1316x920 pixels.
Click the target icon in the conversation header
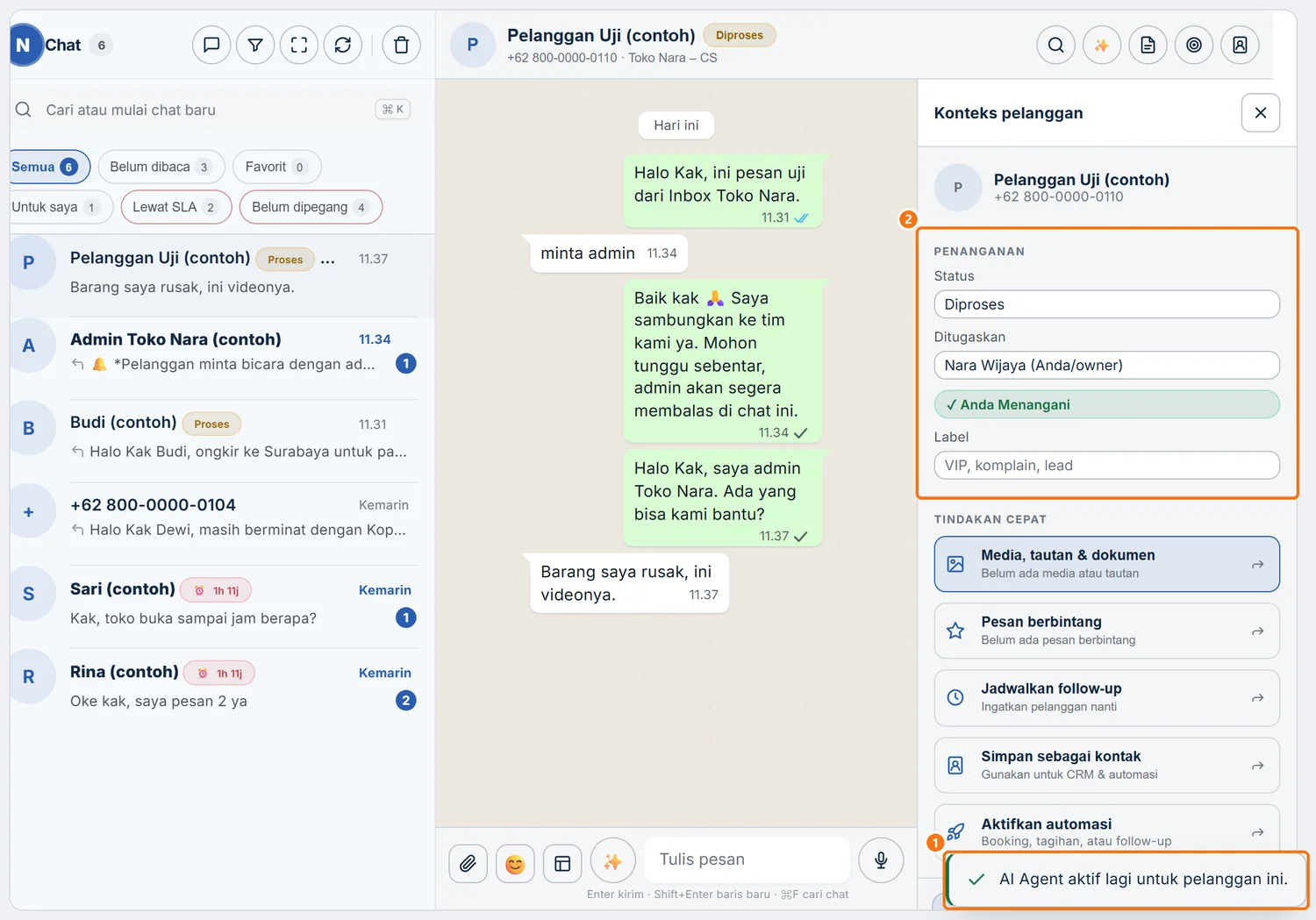(x=1194, y=45)
